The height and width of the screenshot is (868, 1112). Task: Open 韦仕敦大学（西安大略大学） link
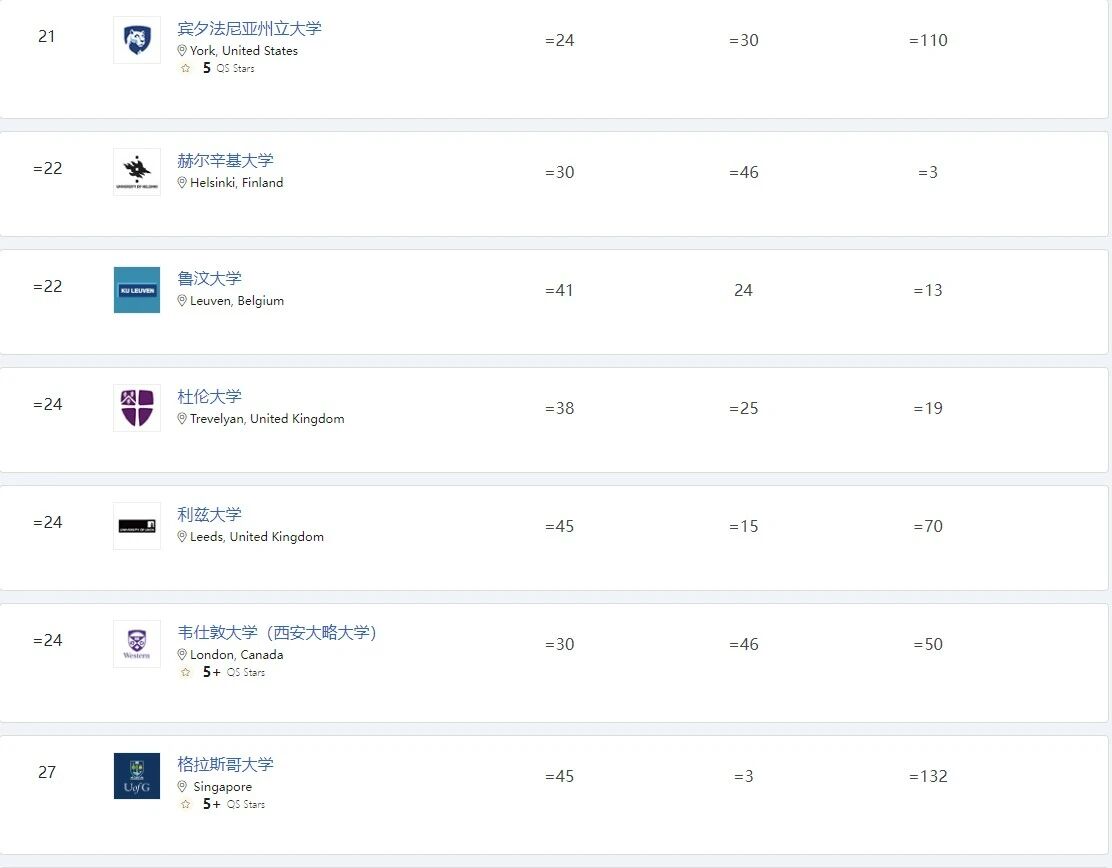click(277, 633)
